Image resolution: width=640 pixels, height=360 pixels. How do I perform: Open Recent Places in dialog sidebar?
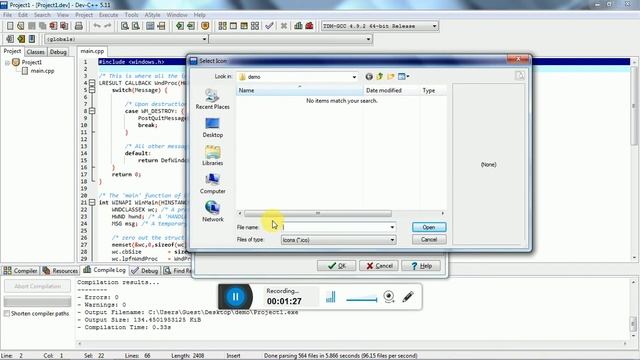pos(212,99)
